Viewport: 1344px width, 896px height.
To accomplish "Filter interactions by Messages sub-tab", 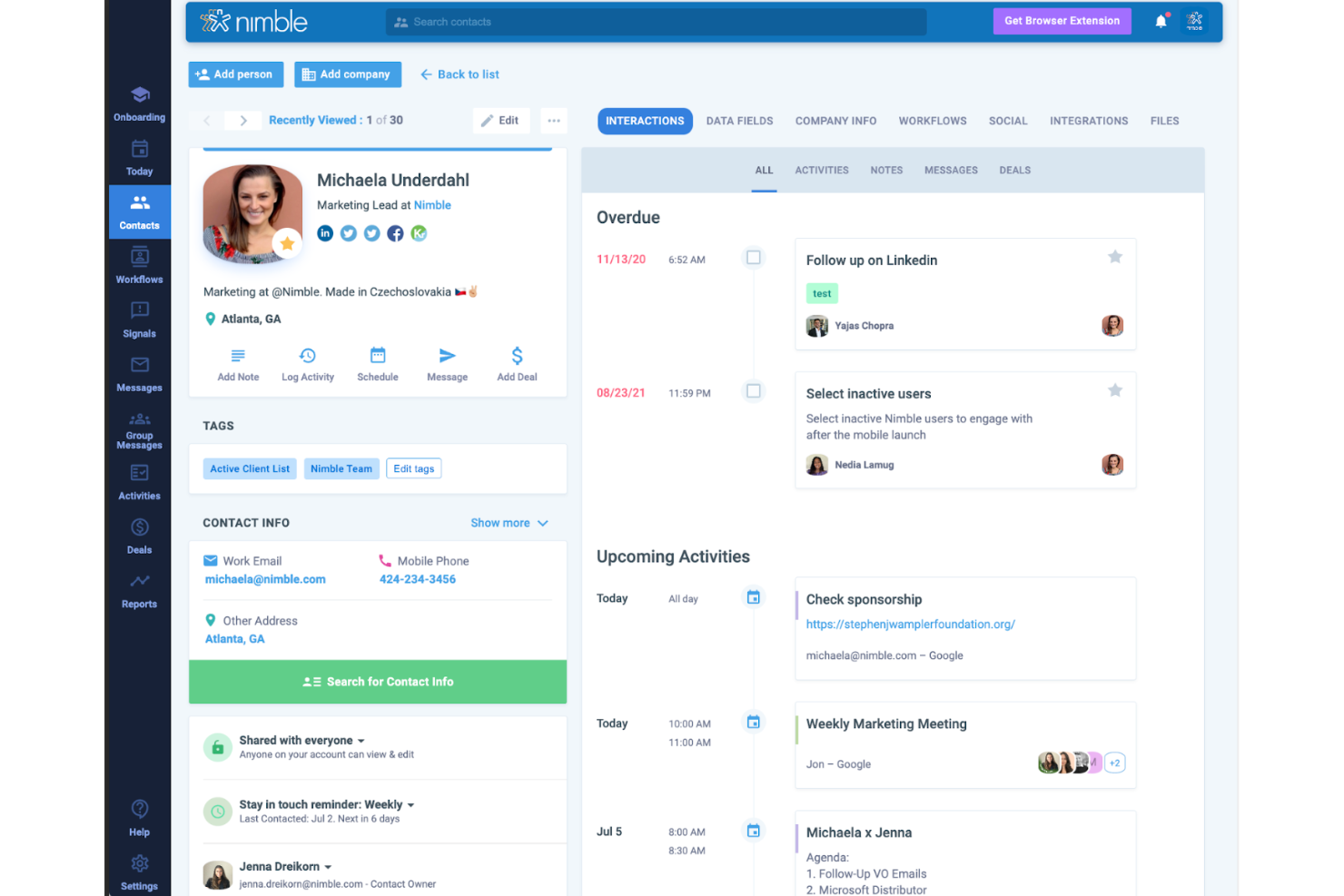I will 951,171.
